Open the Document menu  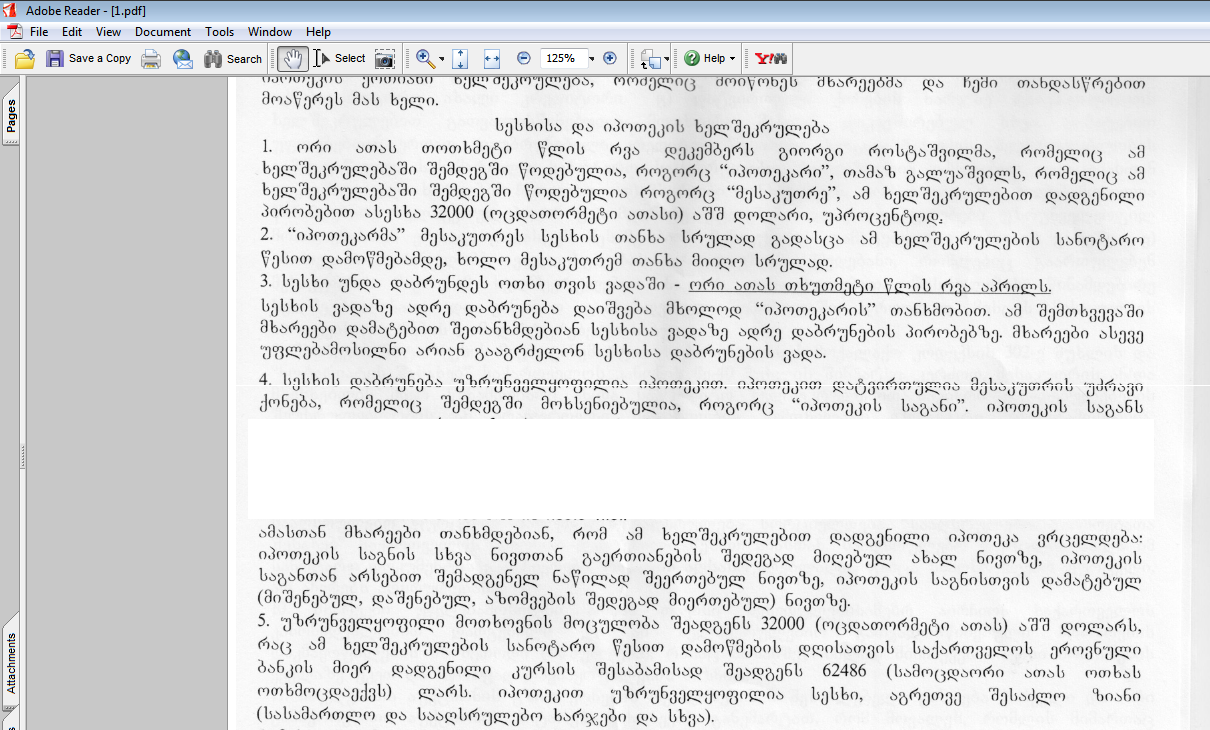click(x=163, y=32)
